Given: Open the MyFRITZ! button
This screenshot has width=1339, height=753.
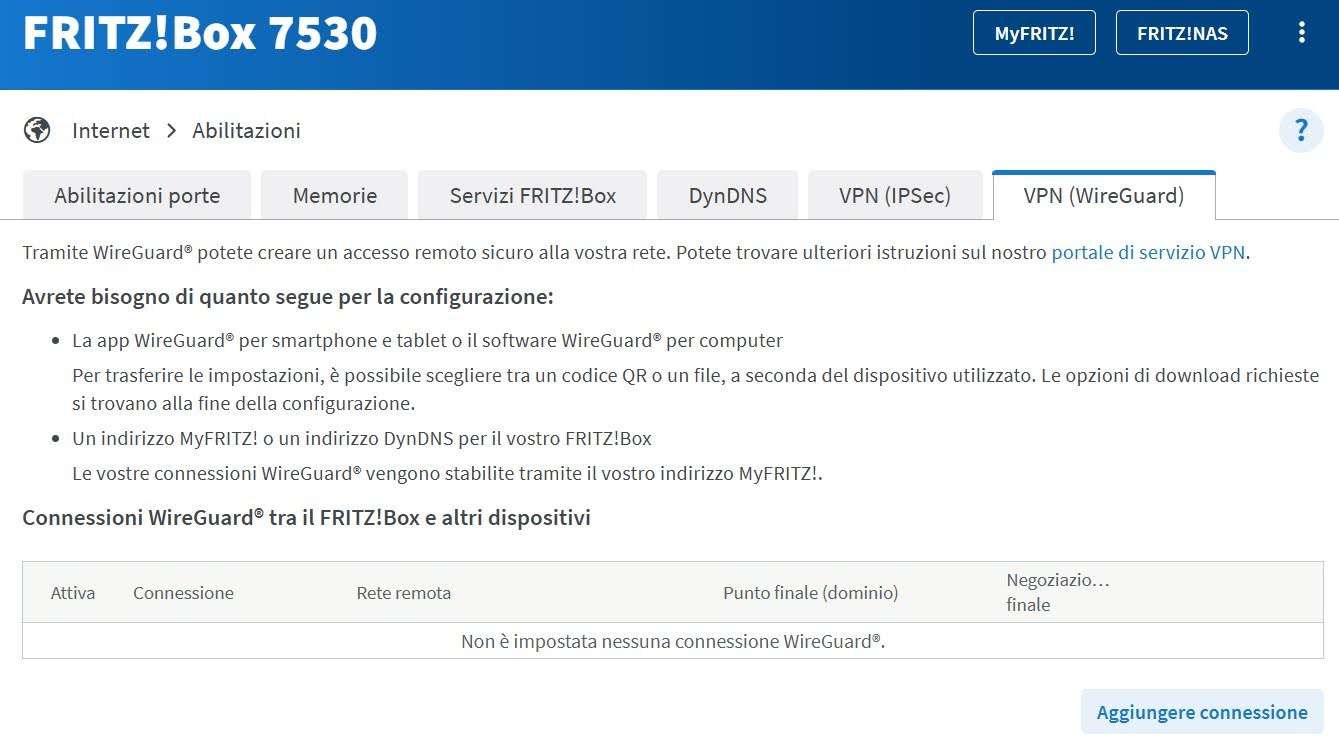Looking at the screenshot, I should tap(1034, 33).
